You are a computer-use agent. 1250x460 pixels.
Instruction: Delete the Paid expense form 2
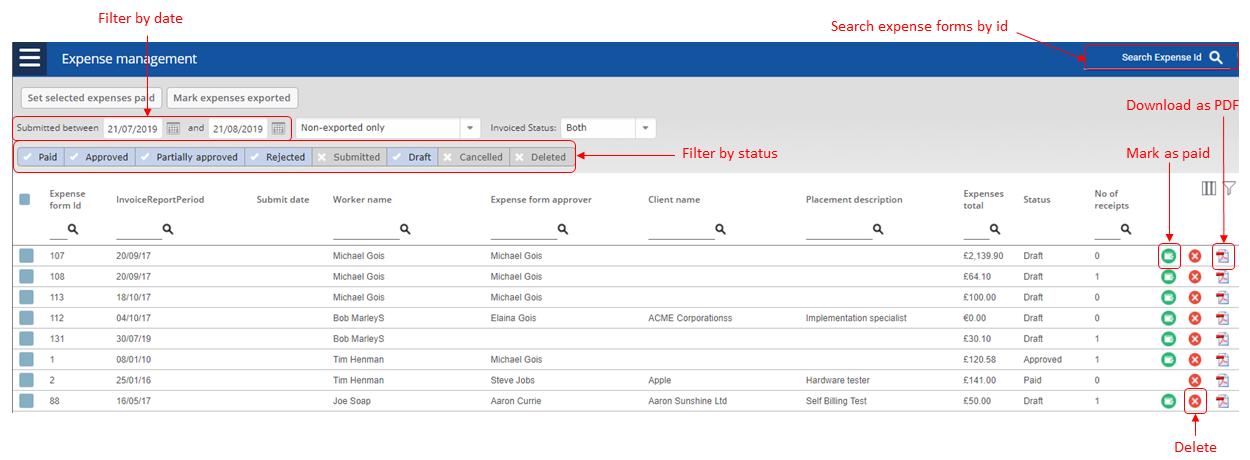[1194, 381]
